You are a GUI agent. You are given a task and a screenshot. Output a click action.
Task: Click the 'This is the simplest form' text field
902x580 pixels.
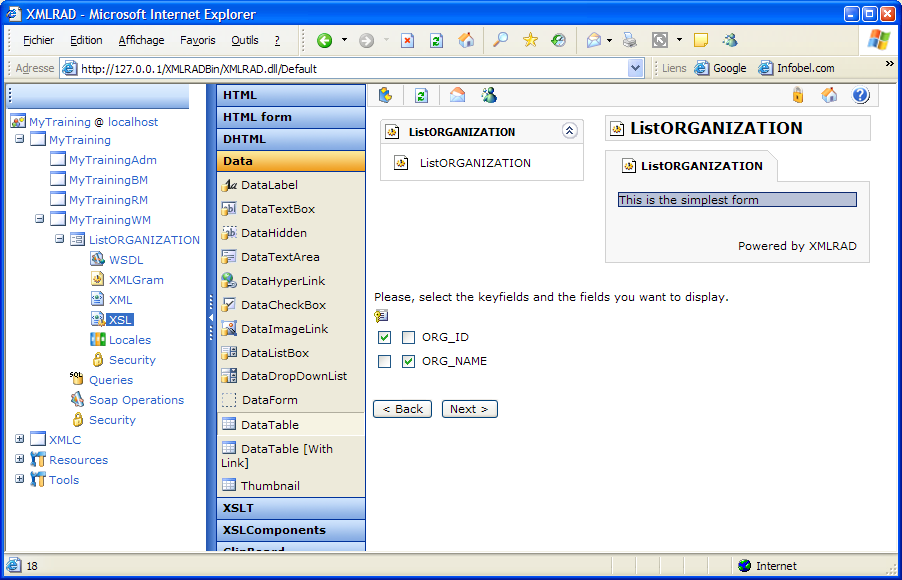(737, 200)
